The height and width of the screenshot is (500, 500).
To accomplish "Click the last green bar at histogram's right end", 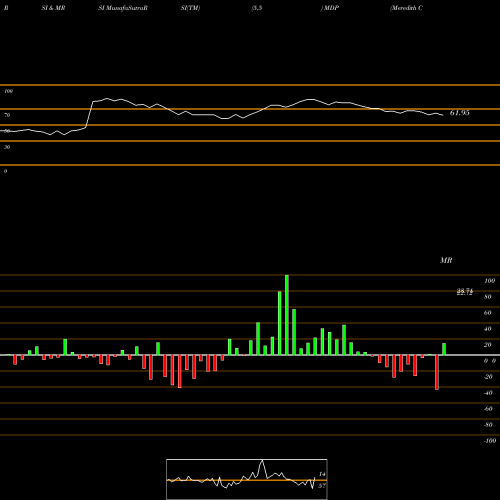I will 444,349.
